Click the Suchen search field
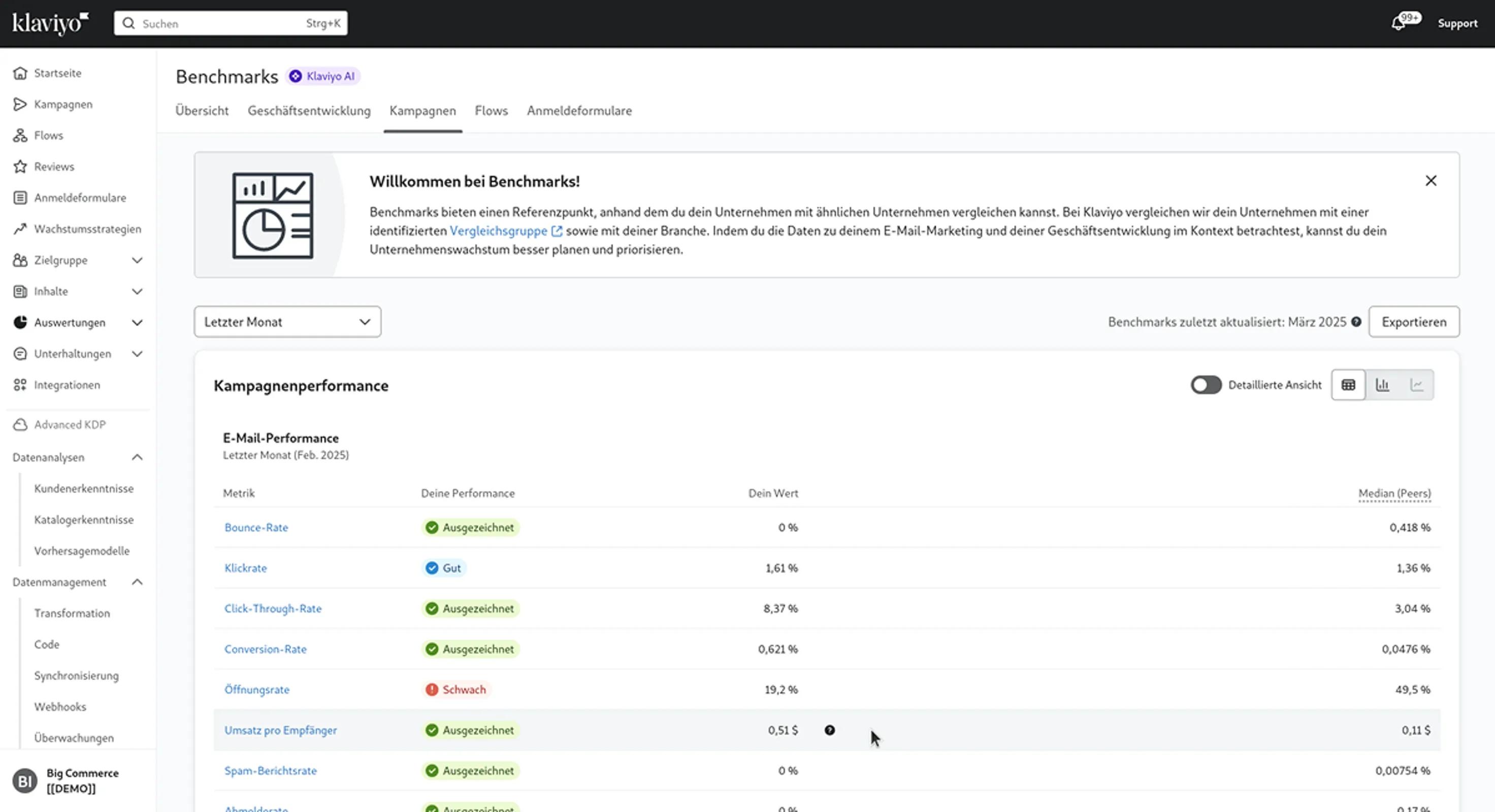 231,23
